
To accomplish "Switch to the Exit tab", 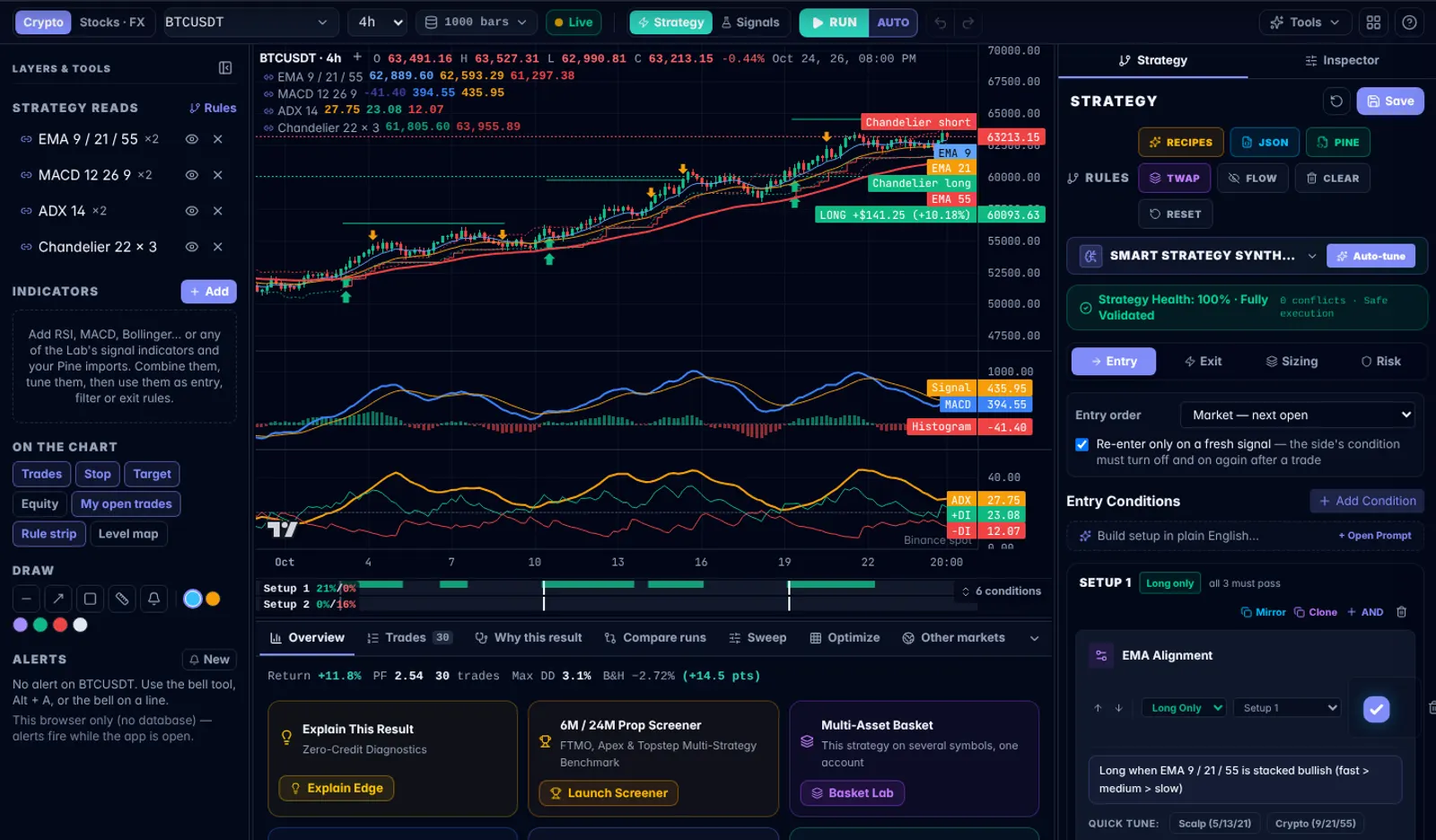I will tap(1203, 361).
